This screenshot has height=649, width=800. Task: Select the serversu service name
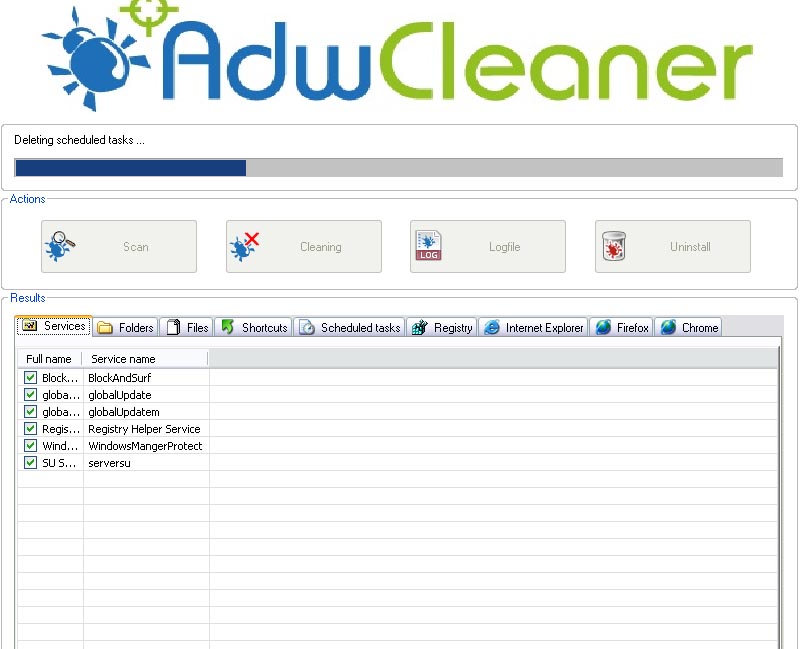pyautogui.click(x=109, y=463)
